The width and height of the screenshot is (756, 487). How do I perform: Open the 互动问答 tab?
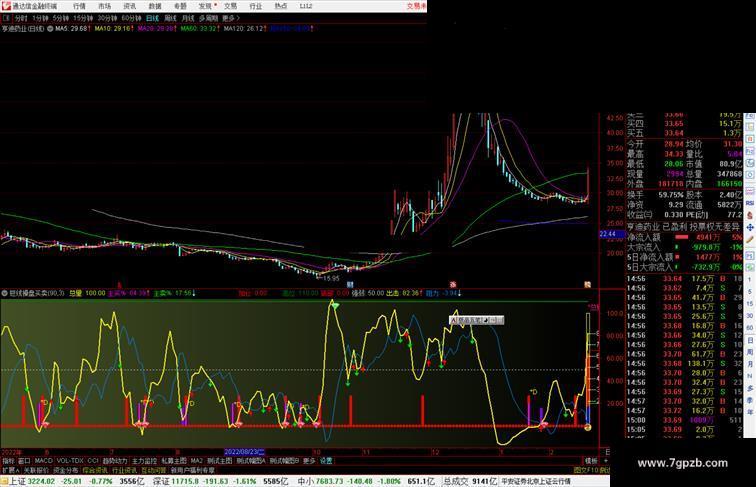click(x=154, y=470)
